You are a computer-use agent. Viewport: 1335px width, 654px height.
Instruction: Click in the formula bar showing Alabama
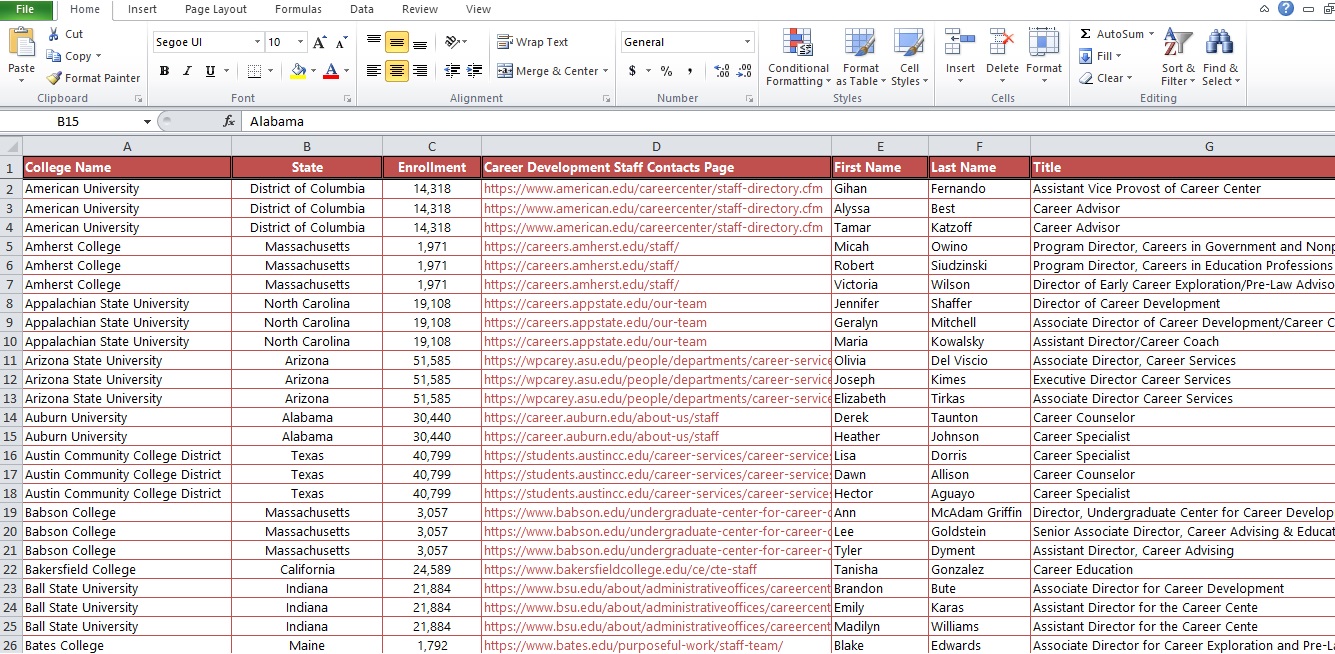pos(786,121)
